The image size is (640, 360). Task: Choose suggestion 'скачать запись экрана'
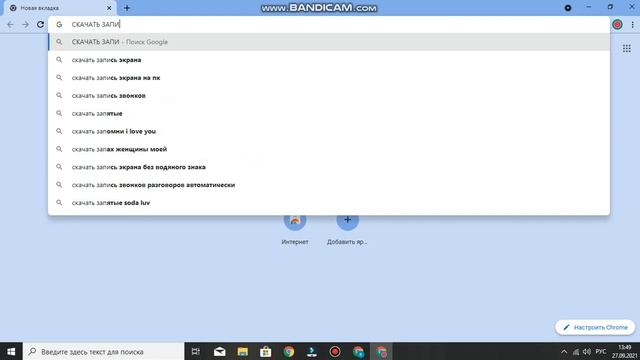pyautogui.click(x=329, y=60)
